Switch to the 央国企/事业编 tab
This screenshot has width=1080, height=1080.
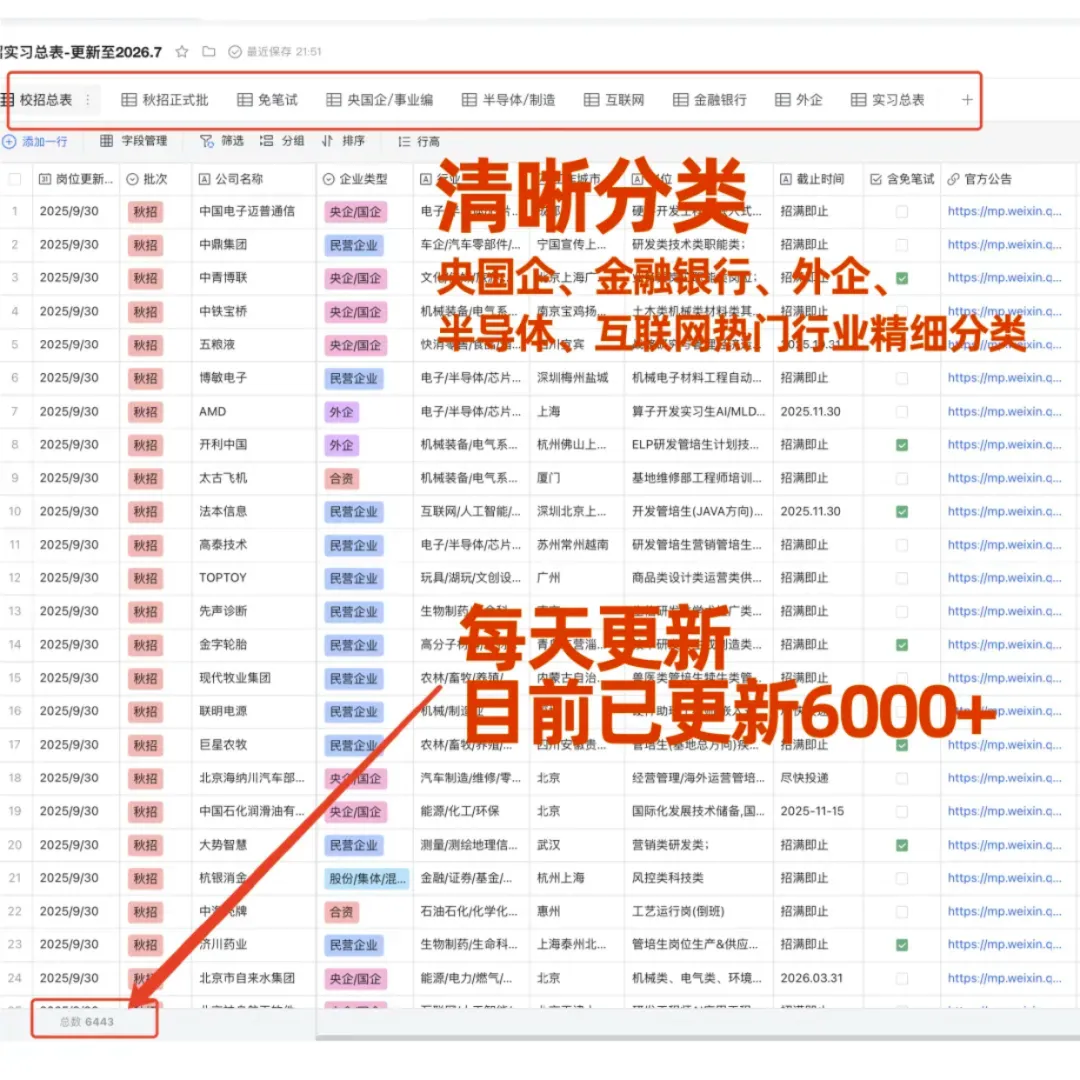tap(380, 100)
